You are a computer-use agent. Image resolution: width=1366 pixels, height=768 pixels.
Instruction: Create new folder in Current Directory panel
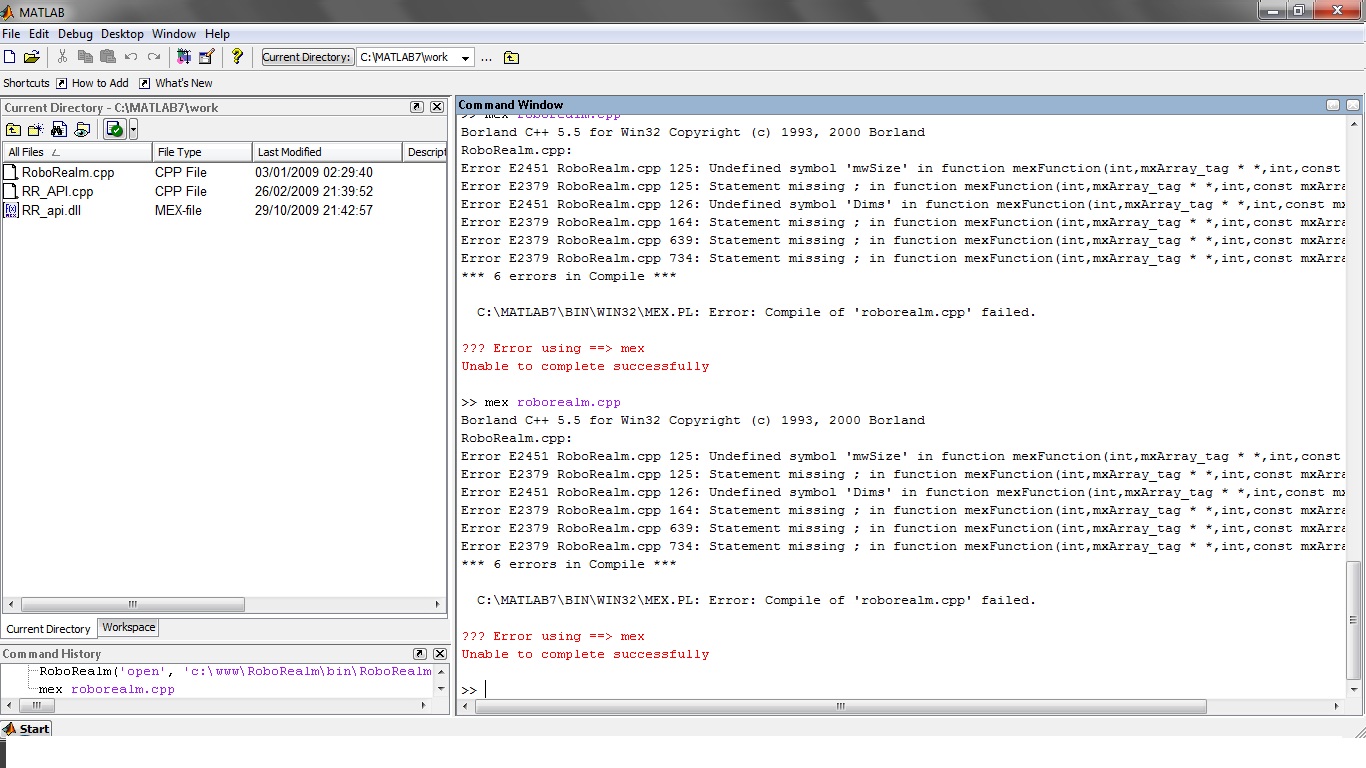pyautogui.click(x=36, y=129)
